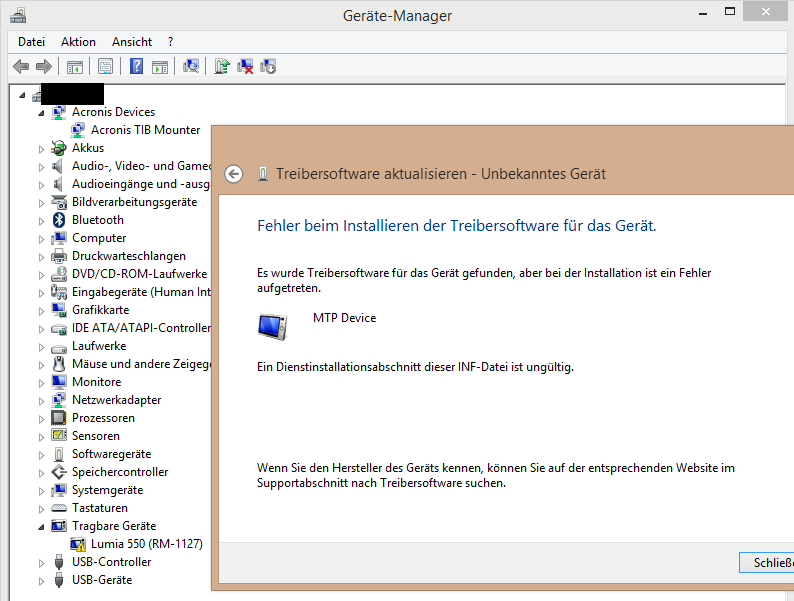Click the DVD/CD-ROM-Laufwerke drive icon

[59, 274]
